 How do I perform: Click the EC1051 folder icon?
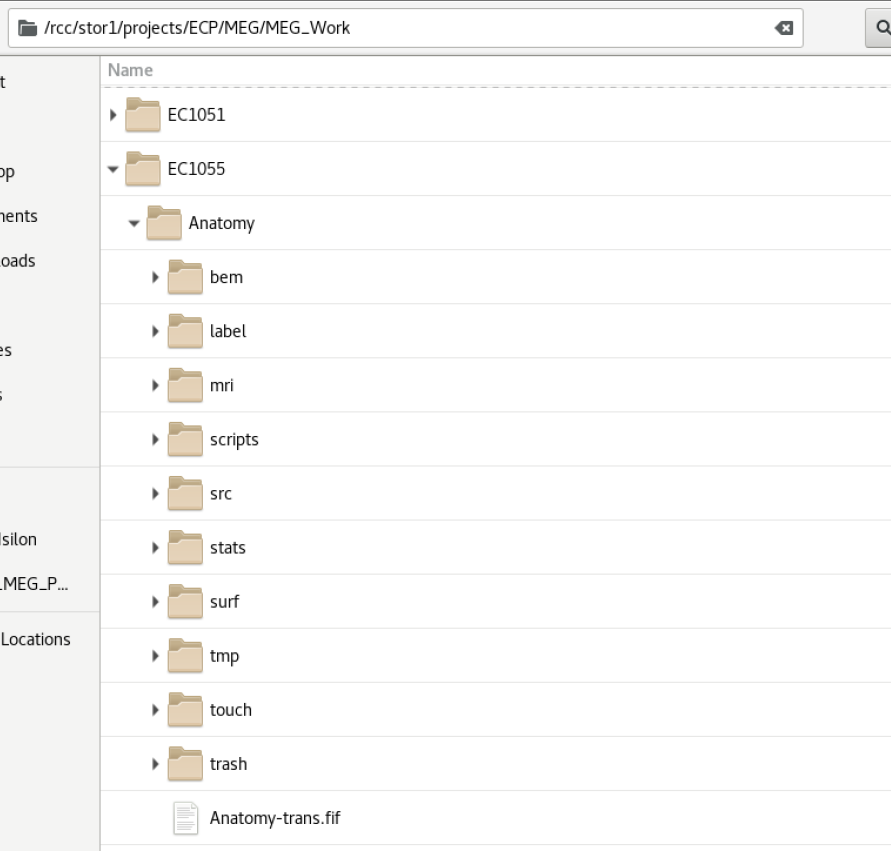click(x=143, y=115)
